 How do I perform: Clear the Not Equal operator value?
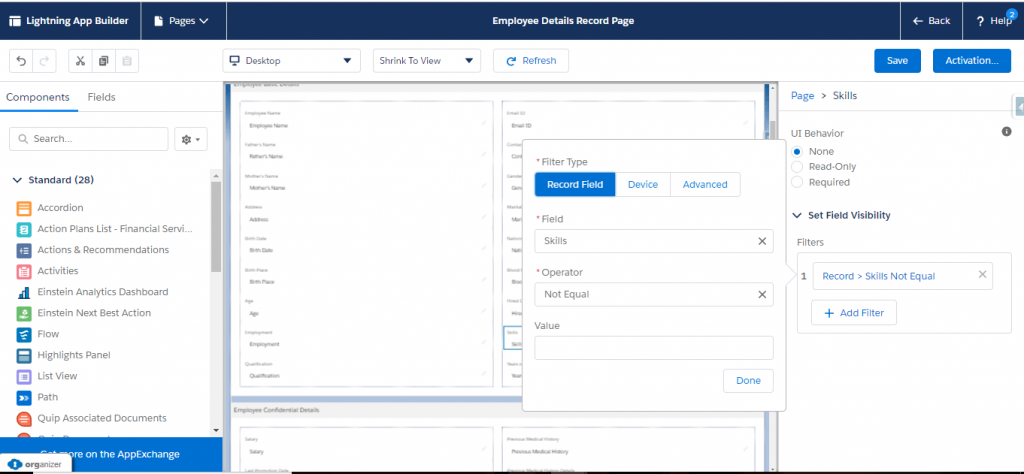click(761, 294)
